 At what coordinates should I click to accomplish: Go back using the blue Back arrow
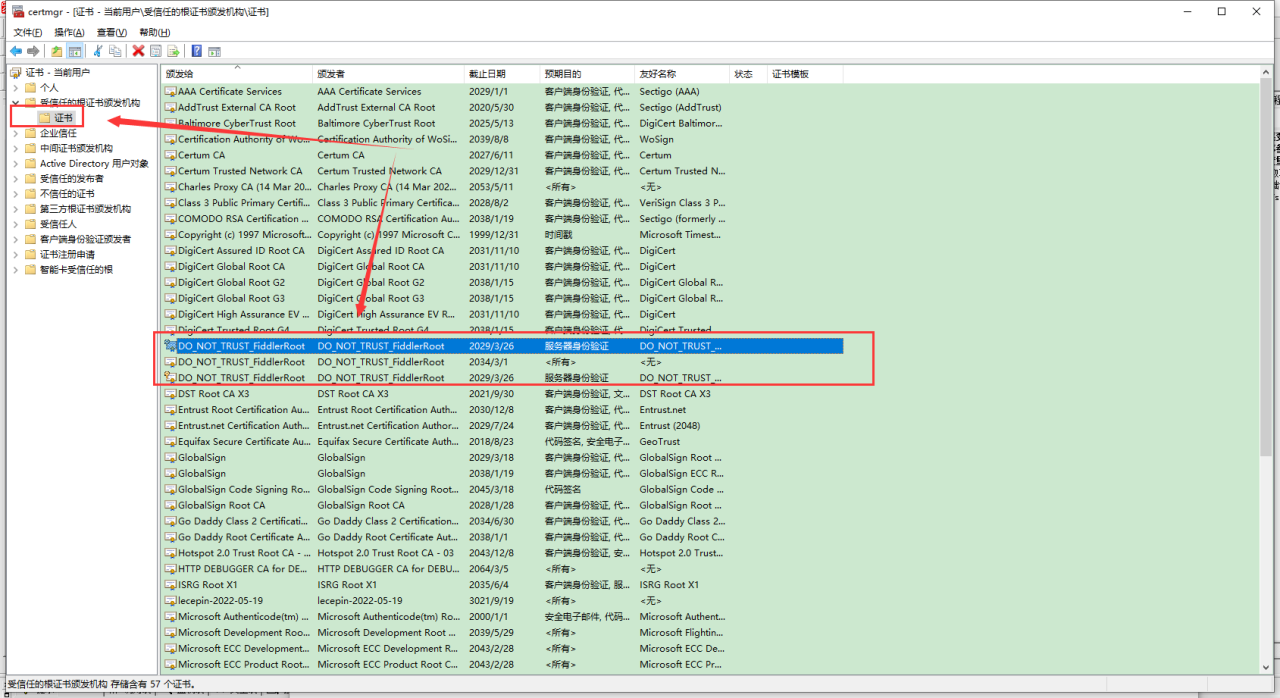(x=16, y=51)
